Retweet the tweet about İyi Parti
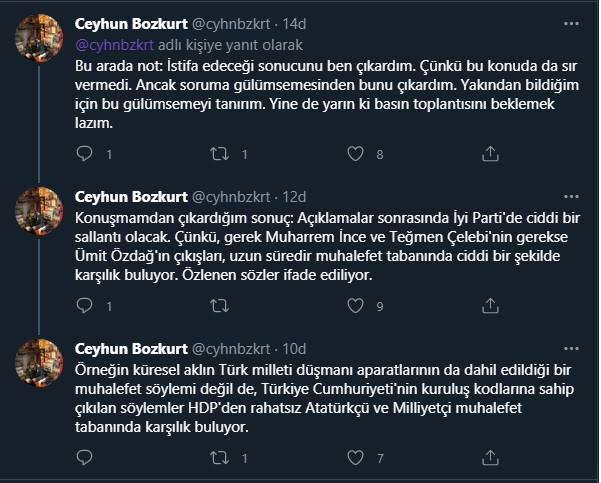601x483 pixels. coord(220,306)
